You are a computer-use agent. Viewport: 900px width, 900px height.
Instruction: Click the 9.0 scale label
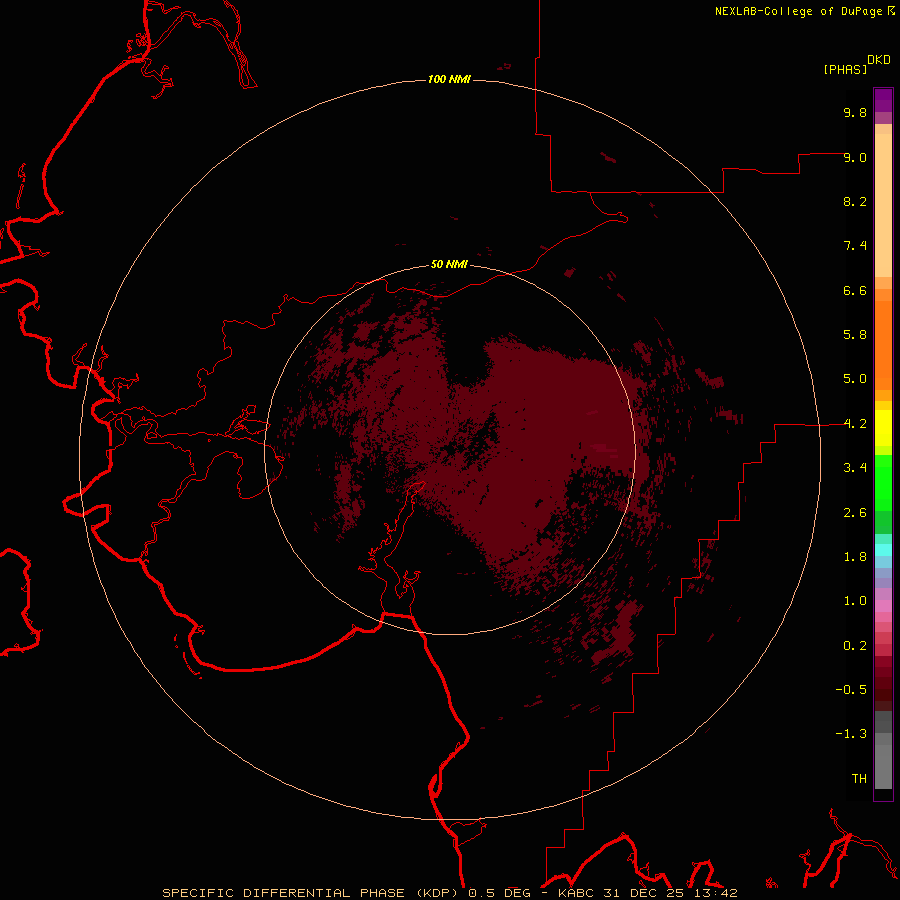point(855,157)
